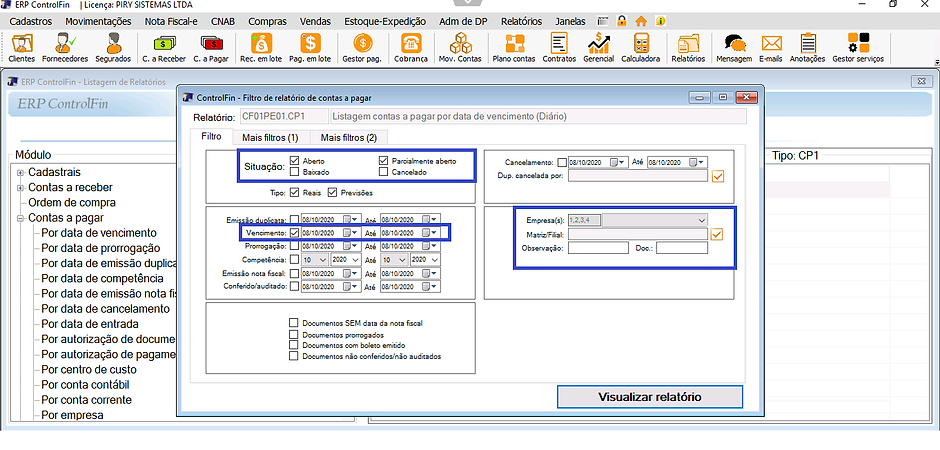Select Por data de vencimento tree item
The width and height of the screenshot is (940, 450).
(99, 232)
